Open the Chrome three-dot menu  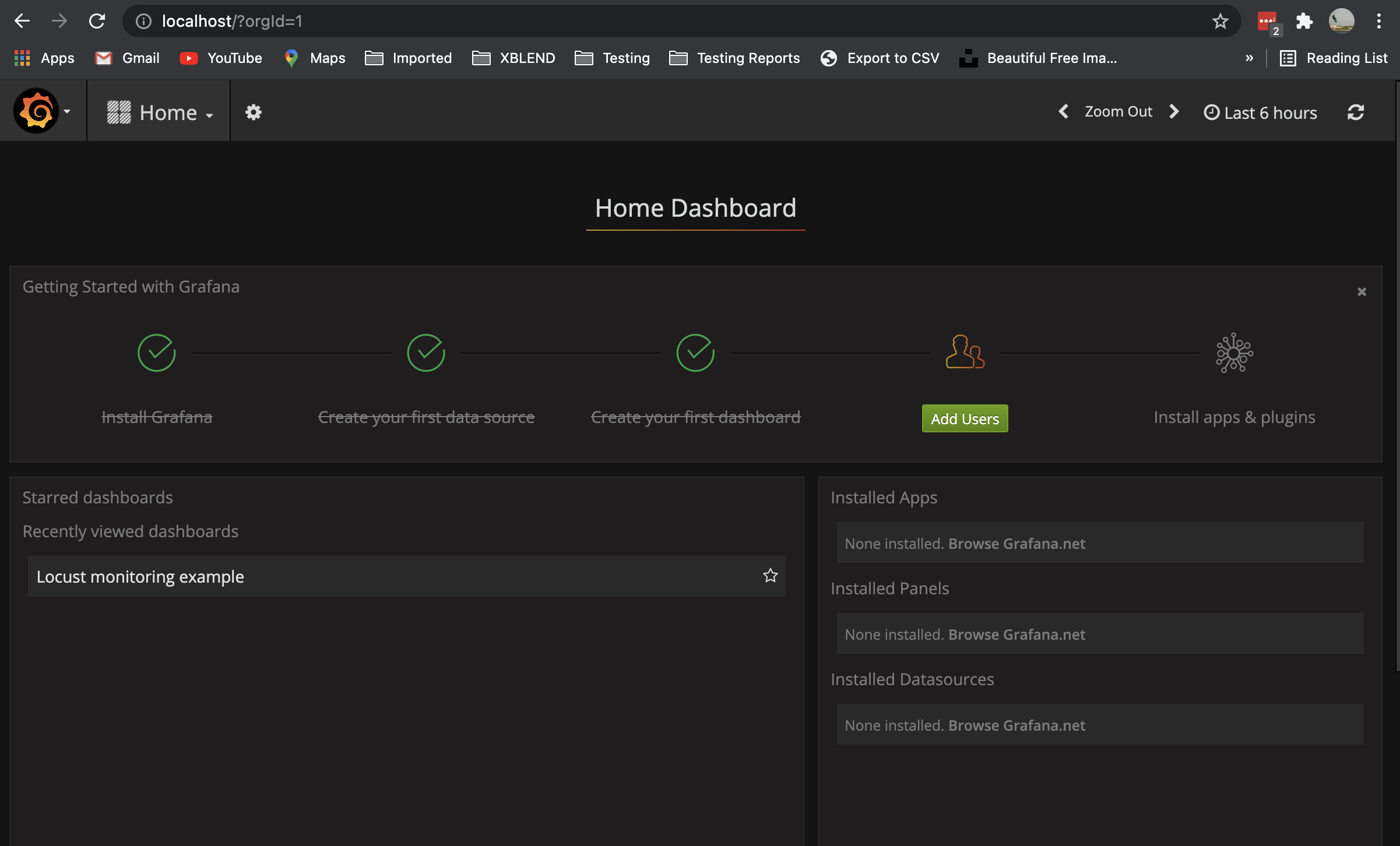coord(1379,21)
